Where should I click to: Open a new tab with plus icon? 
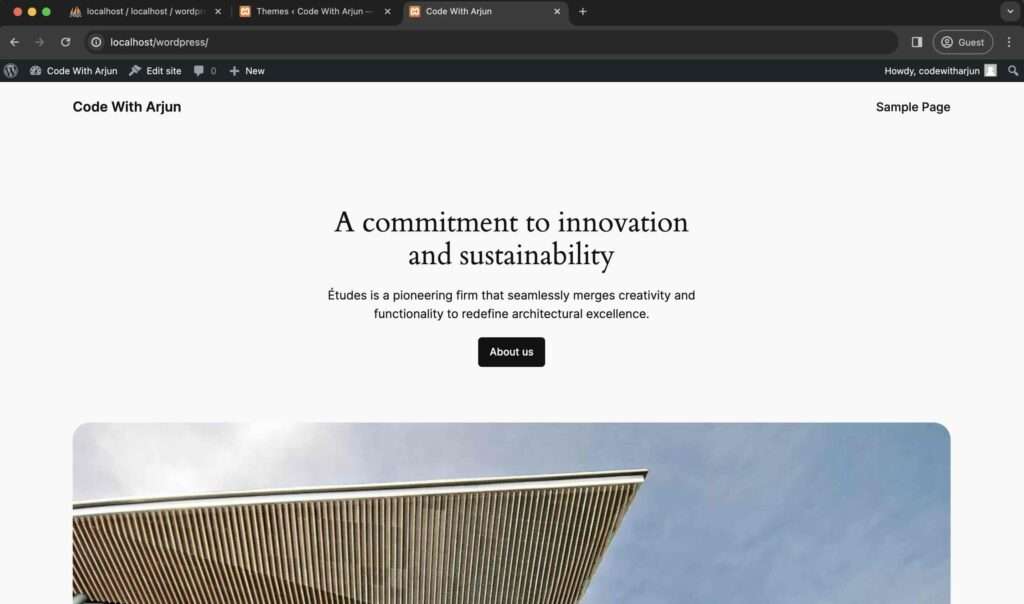(583, 11)
